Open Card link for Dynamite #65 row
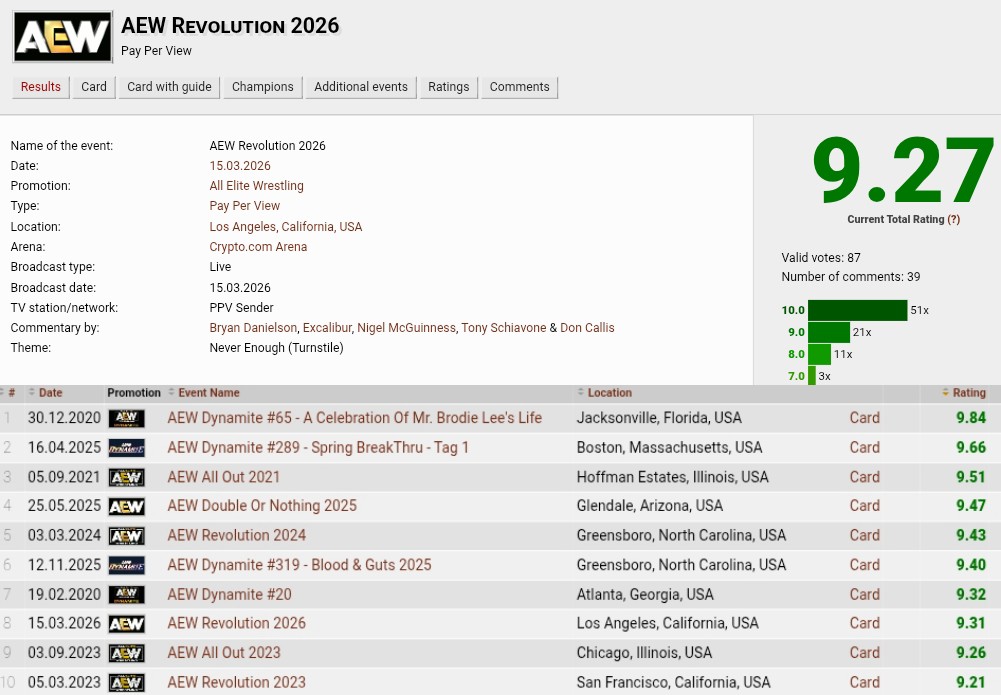1001x695 pixels. click(x=864, y=418)
